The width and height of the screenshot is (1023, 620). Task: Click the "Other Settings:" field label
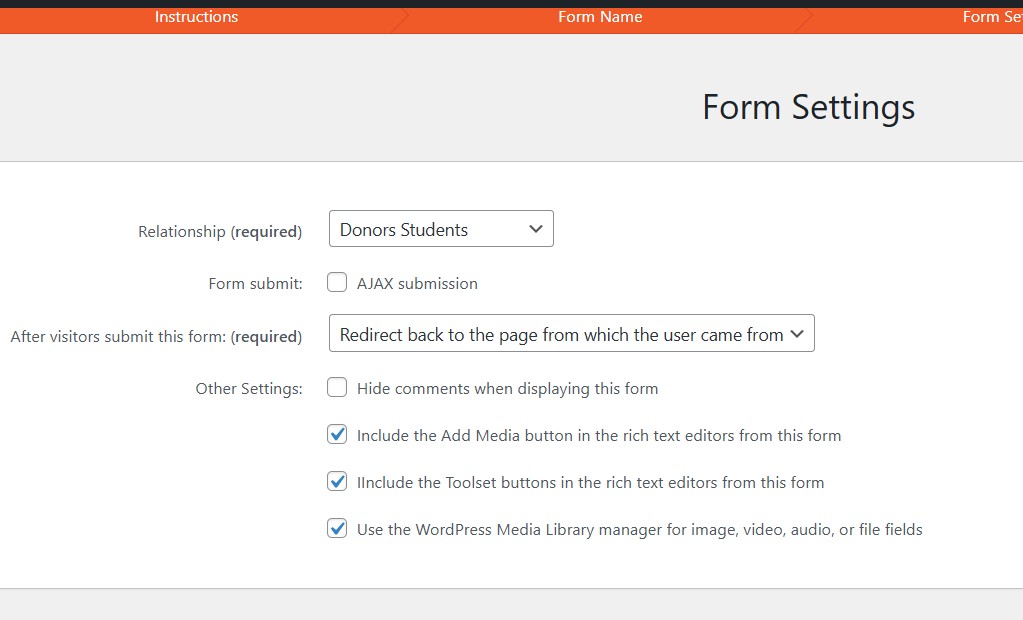(248, 389)
